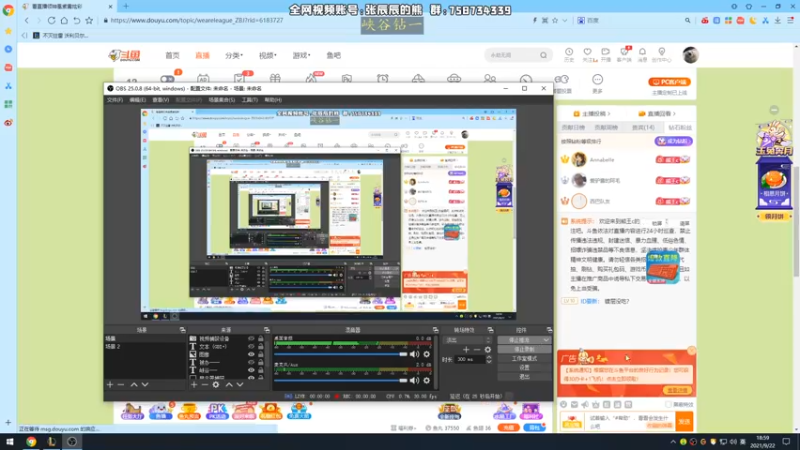Open the OBS Edit menu
This screenshot has width=800, height=450.
tap(137, 100)
